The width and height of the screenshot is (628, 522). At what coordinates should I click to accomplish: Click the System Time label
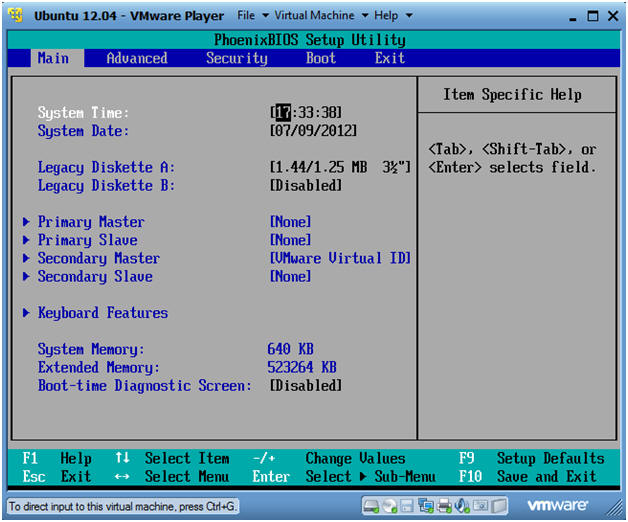(83, 113)
